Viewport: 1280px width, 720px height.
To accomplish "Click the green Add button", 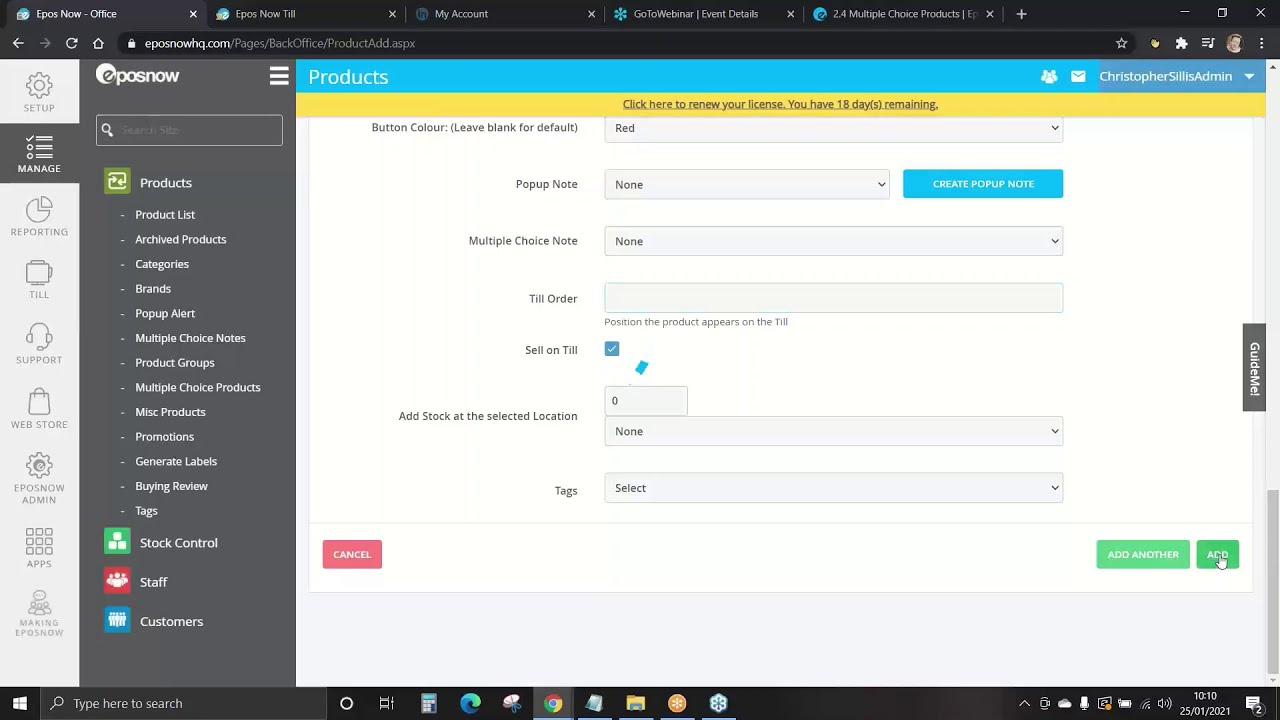I will pyautogui.click(x=1217, y=554).
